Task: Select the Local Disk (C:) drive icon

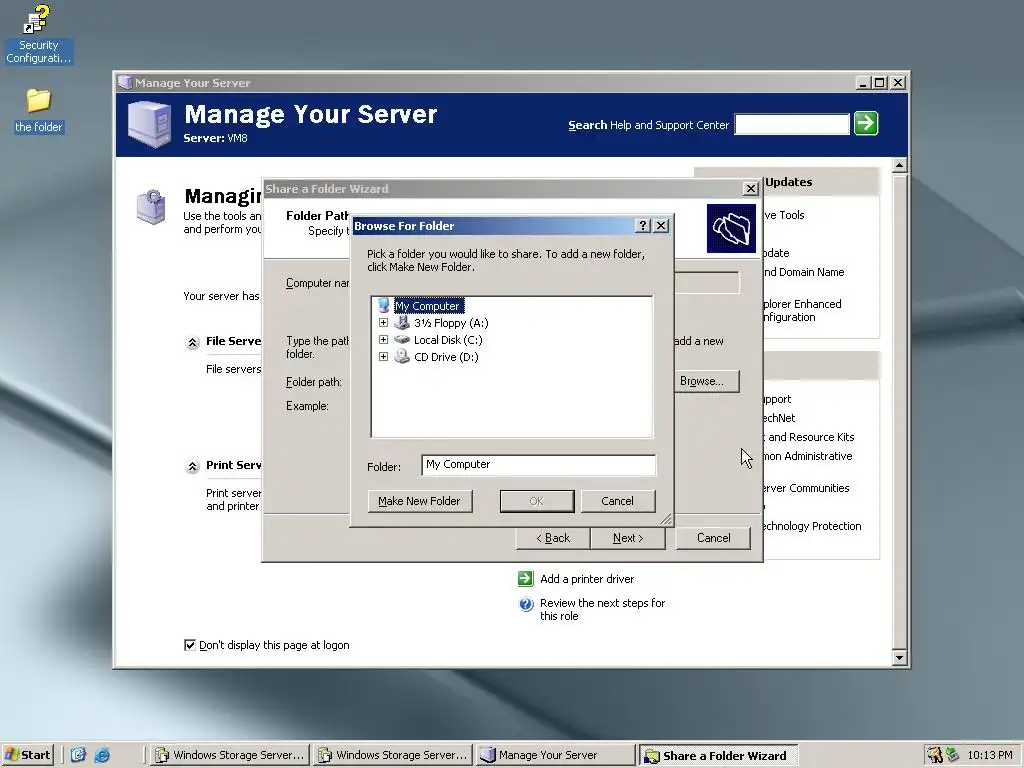Action: (x=402, y=340)
